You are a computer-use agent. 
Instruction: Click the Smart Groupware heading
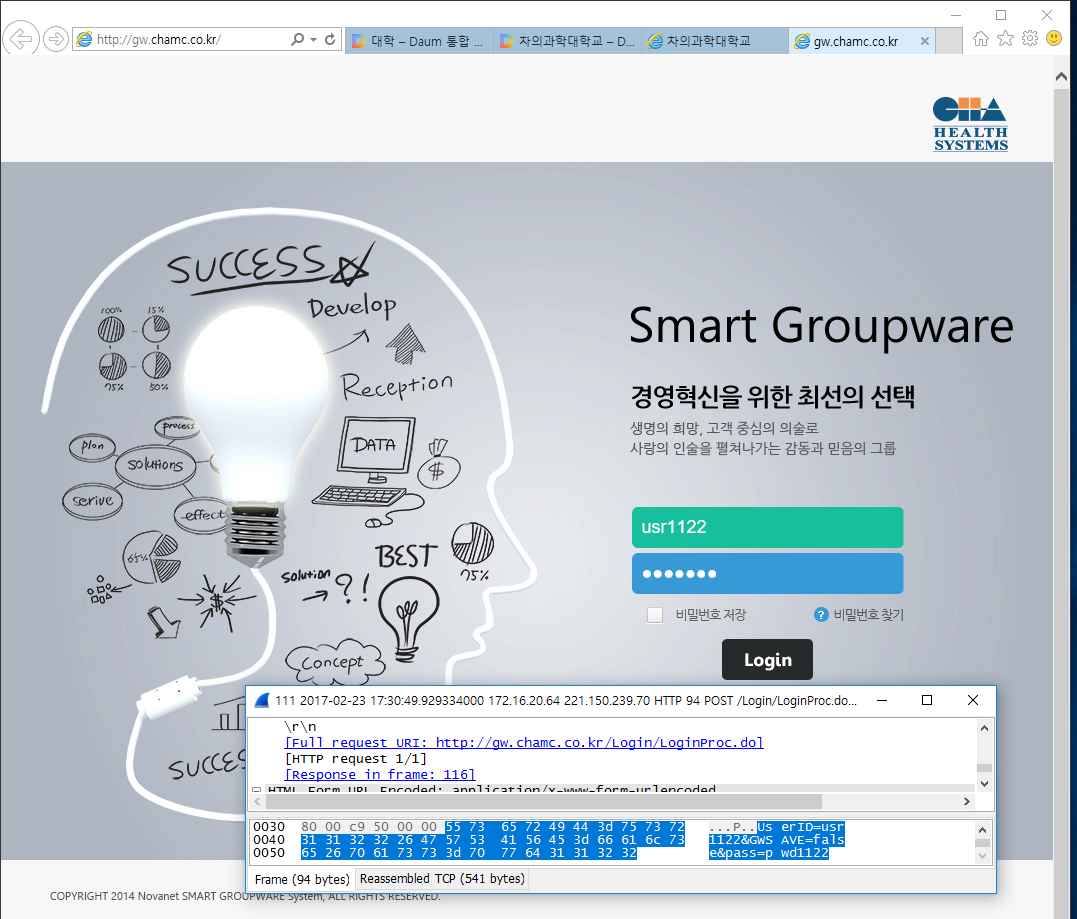[x=821, y=327]
